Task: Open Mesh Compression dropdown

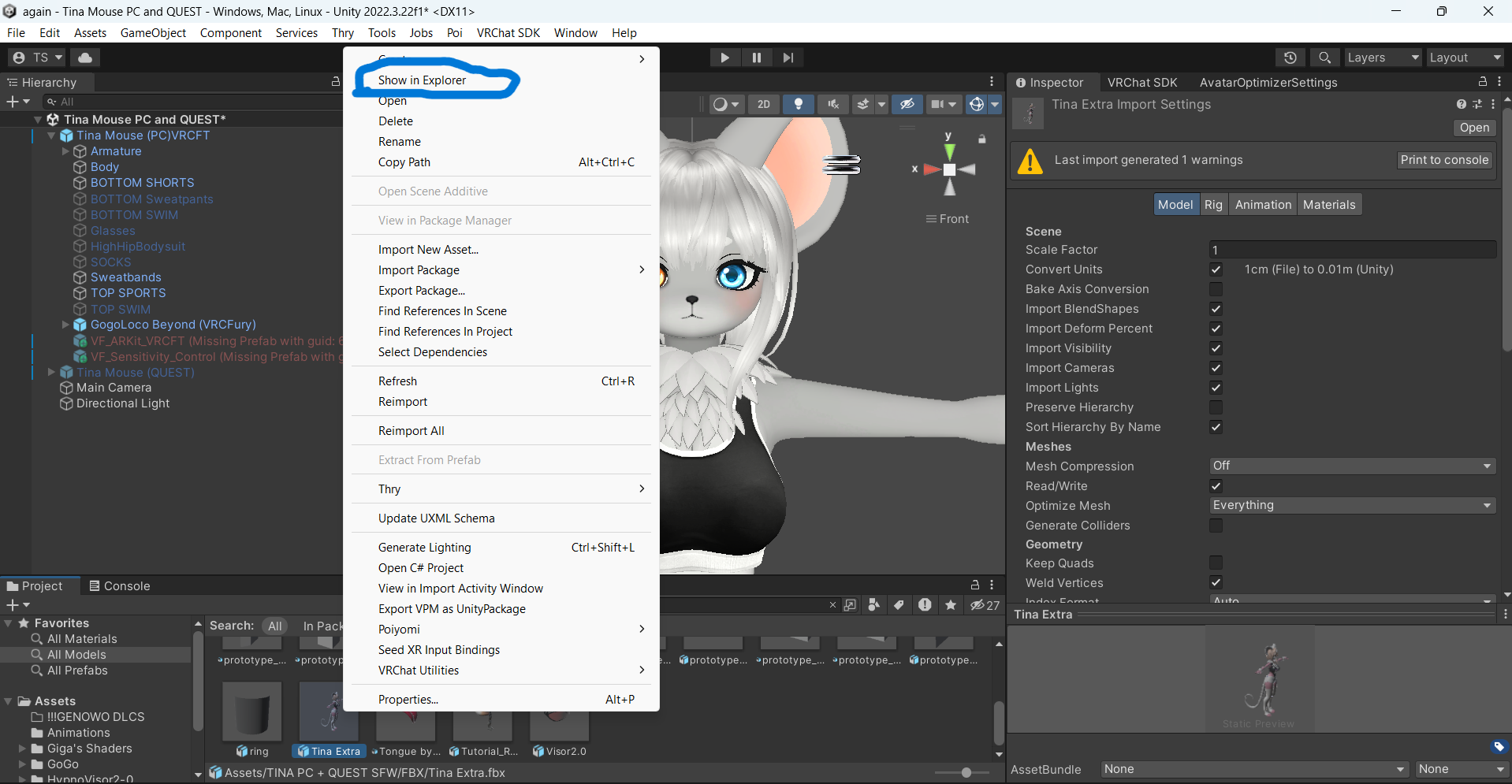Action: pyautogui.click(x=1353, y=466)
